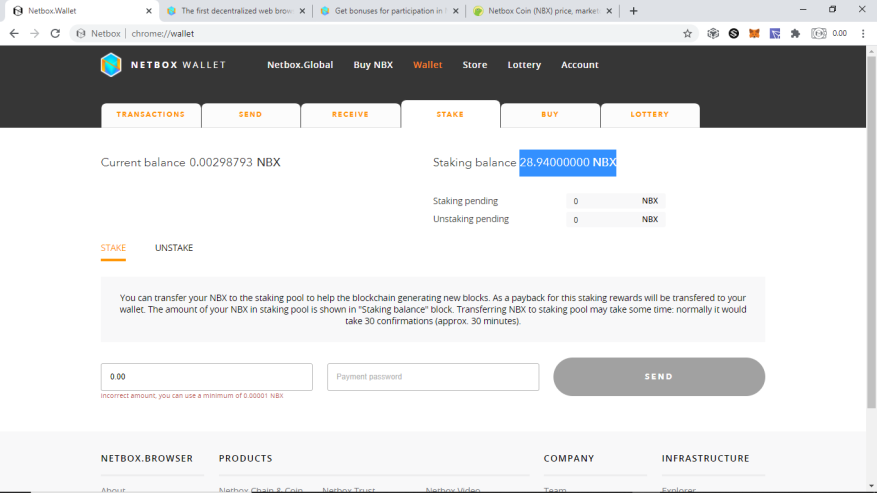Open the cube extension icon
Viewport: 877px width, 493px height.
click(x=713, y=34)
